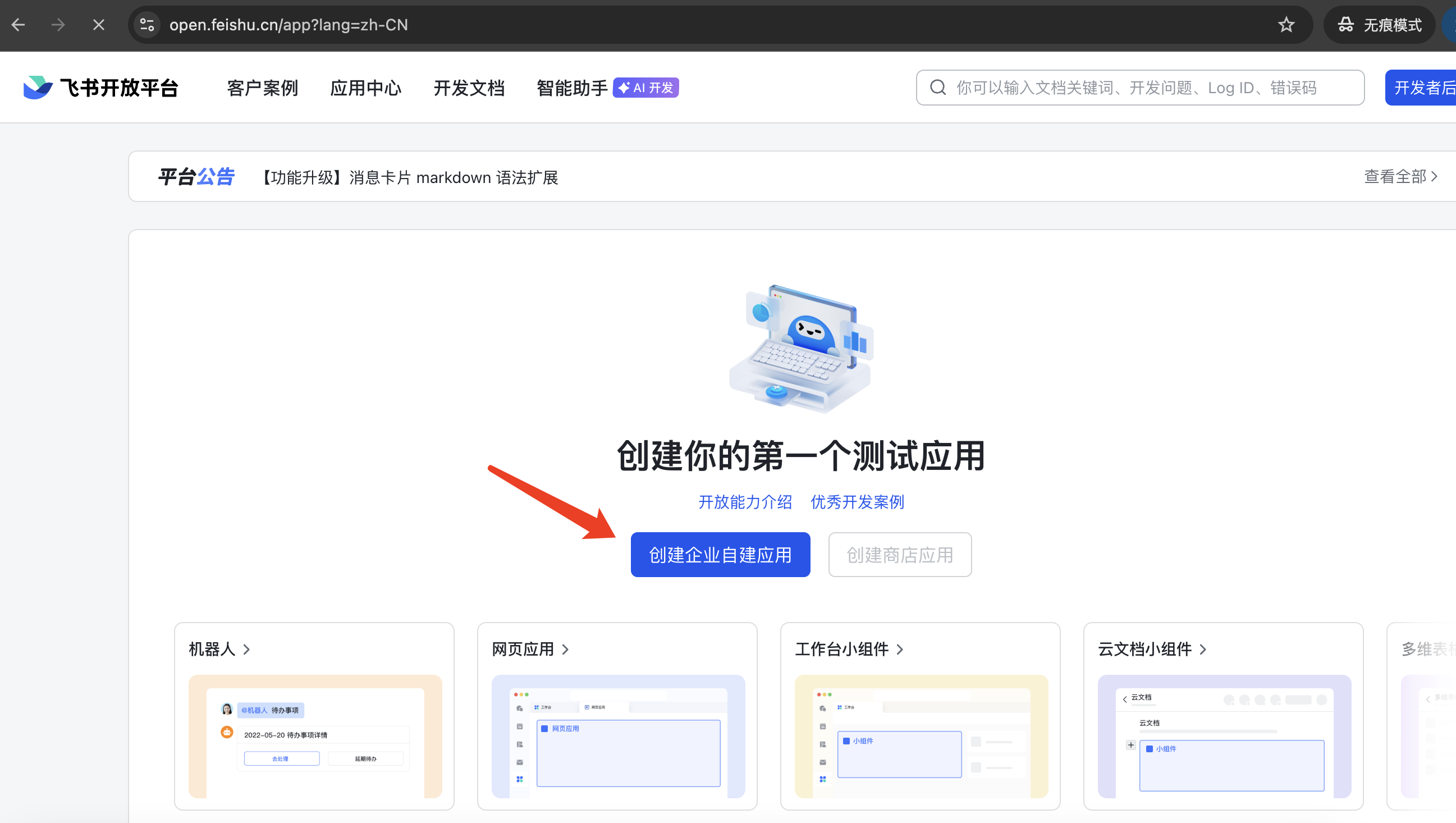Image resolution: width=1456 pixels, height=823 pixels.
Task: Click the AI 开发 badge
Action: (645, 88)
